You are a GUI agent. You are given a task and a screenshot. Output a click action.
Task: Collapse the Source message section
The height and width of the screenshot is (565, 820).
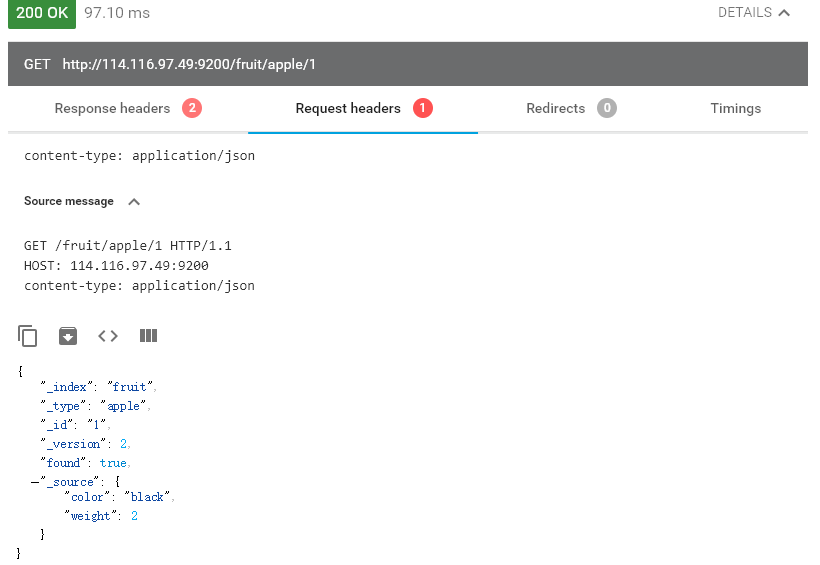134,202
